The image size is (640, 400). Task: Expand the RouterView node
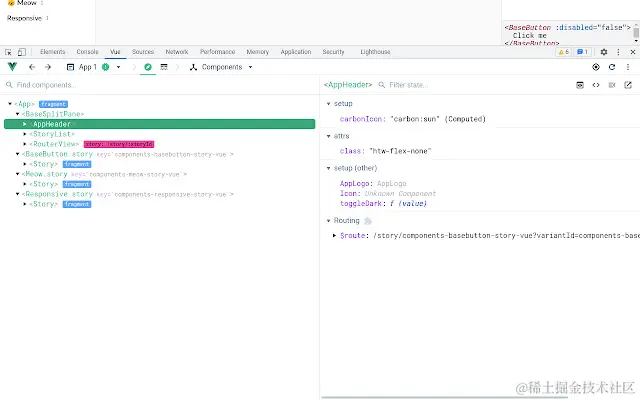pos(25,144)
